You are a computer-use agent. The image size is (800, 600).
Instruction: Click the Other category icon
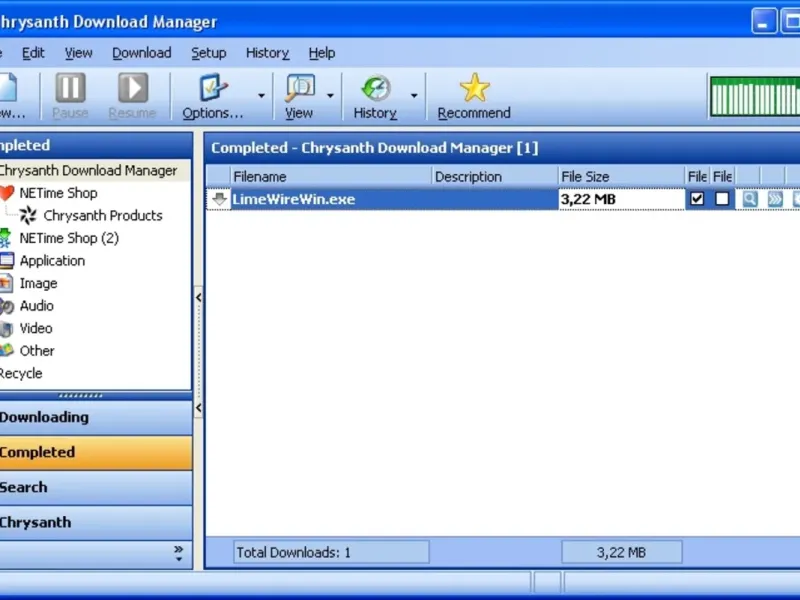tap(6, 351)
